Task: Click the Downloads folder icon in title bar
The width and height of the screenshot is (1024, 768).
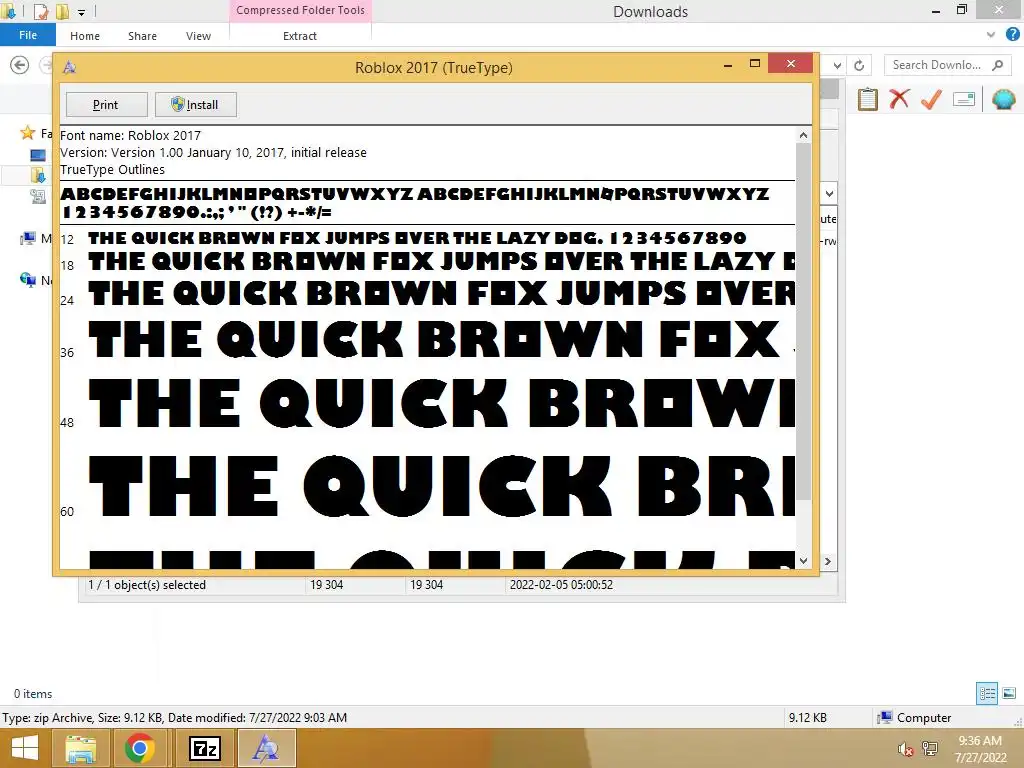Action: (x=8, y=11)
